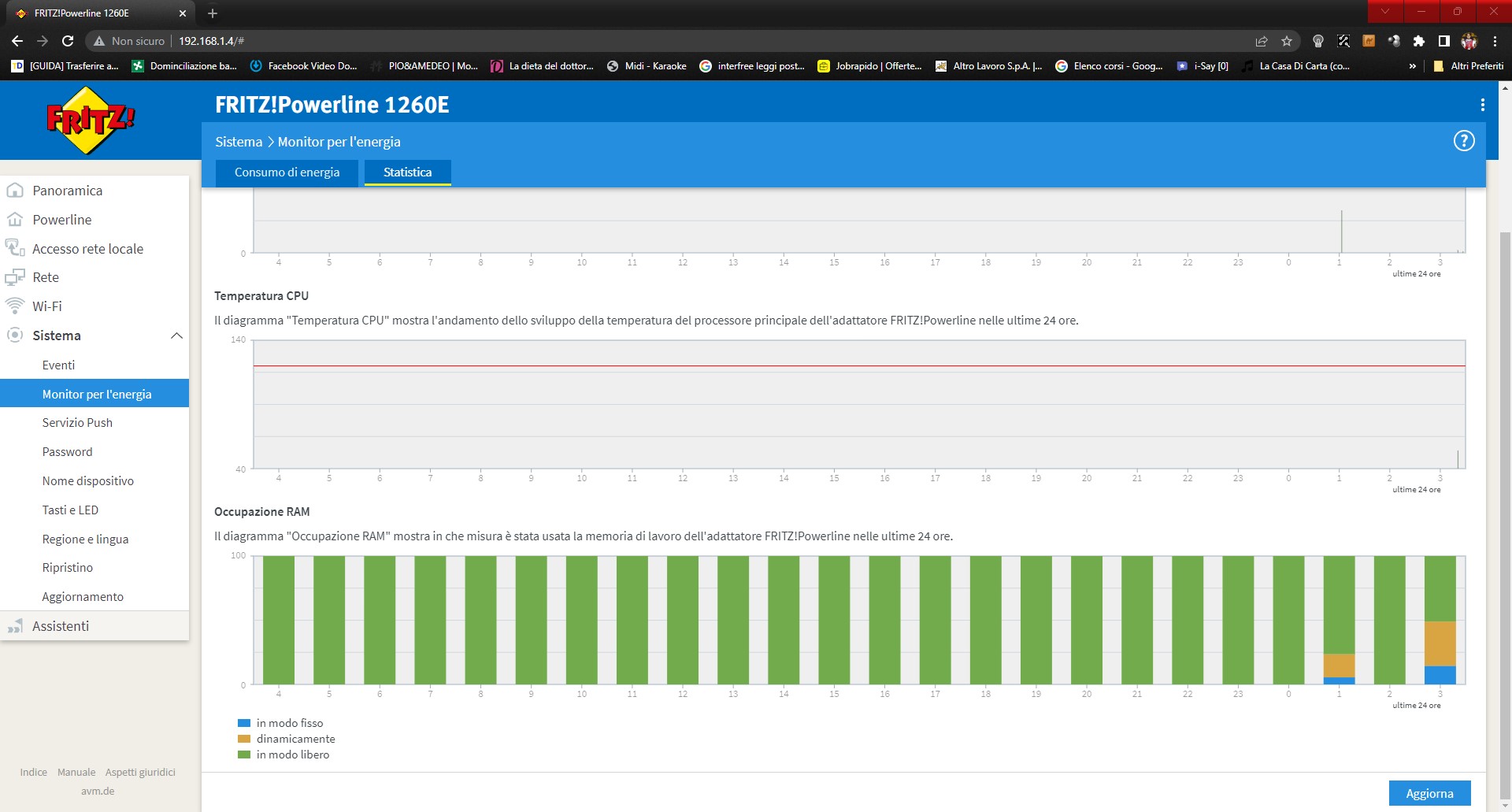Open the FRITZ!Powerline three-dot menu

pos(1482,105)
